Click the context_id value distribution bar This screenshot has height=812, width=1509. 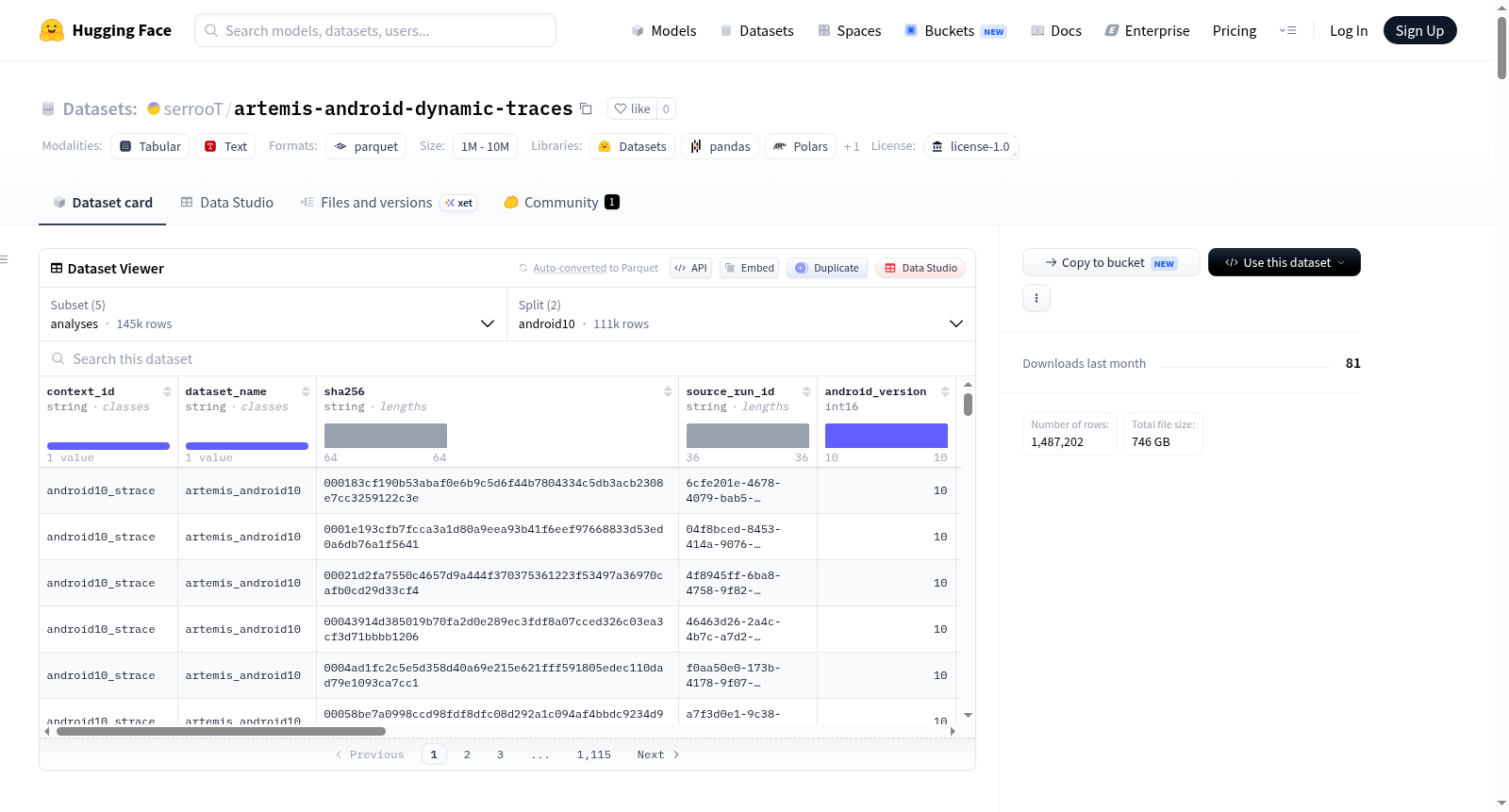pyautogui.click(x=108, y=446)
